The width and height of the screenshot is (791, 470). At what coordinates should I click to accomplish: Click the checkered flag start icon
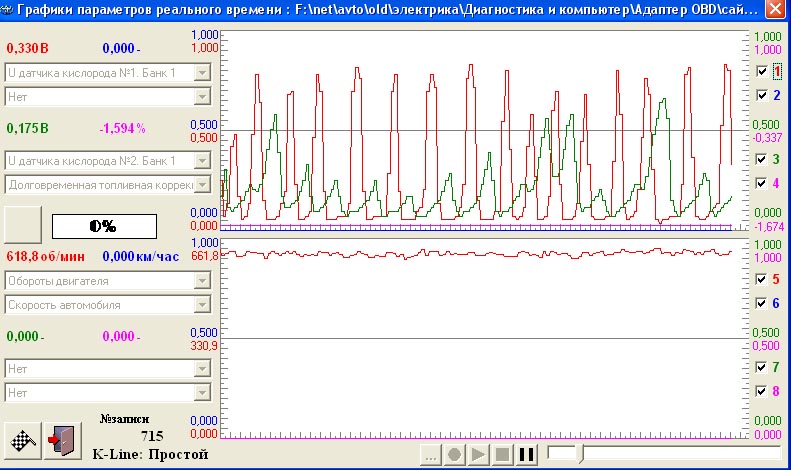coord(21,440)
